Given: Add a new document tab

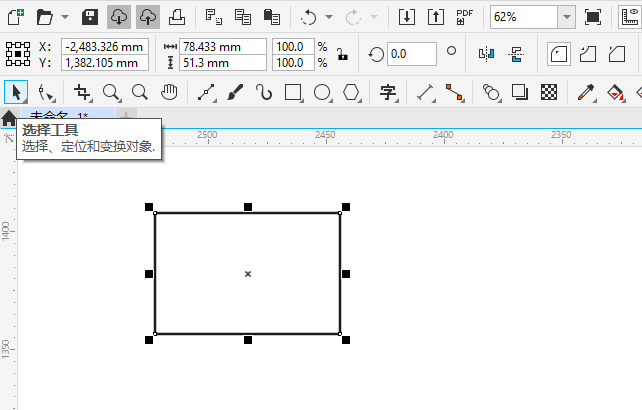Looking at the screenshot, I should click(x=126, y=115).
